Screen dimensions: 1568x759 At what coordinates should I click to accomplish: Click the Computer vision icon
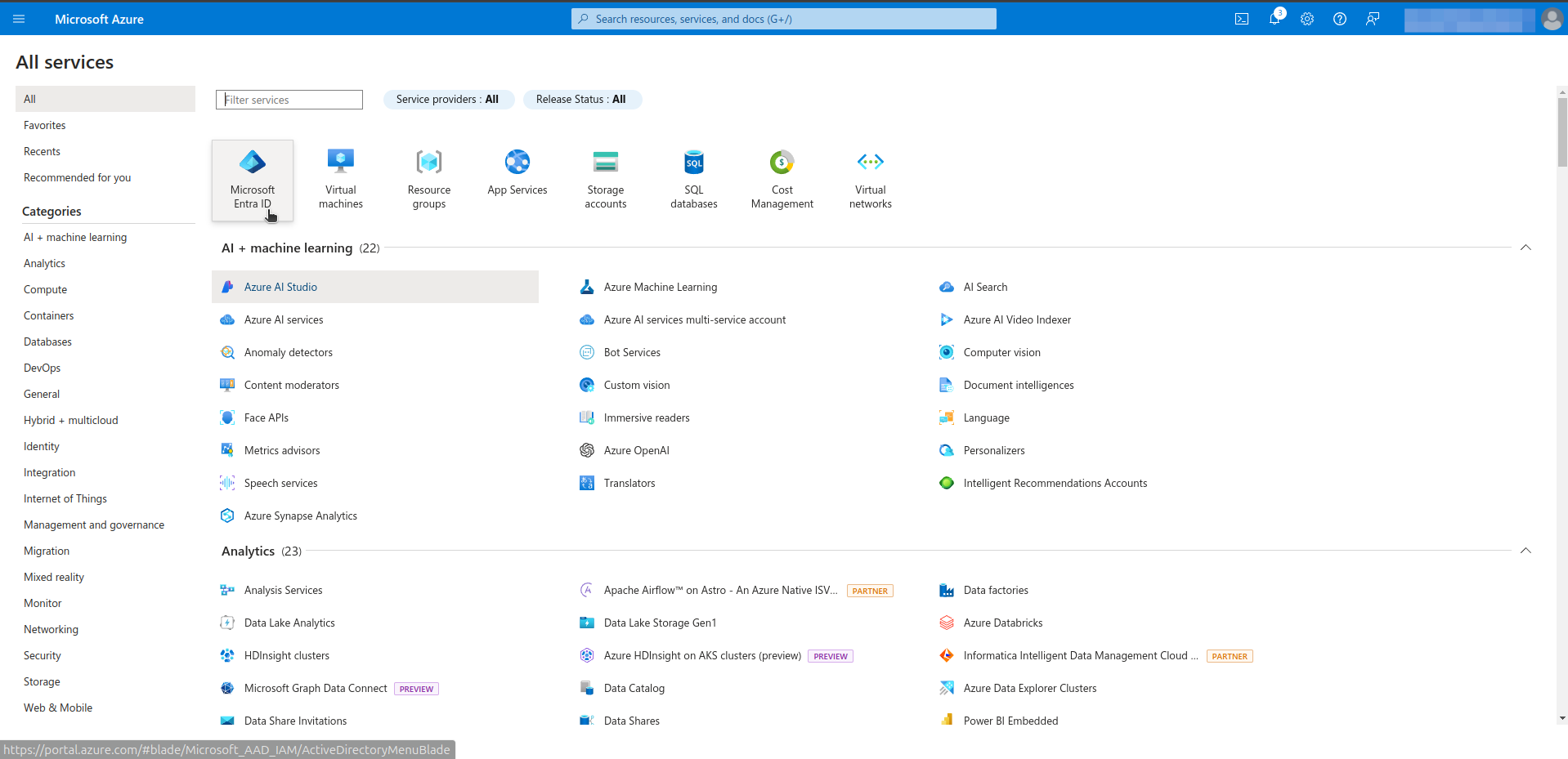pyautogui.click(x=947, y=352)
